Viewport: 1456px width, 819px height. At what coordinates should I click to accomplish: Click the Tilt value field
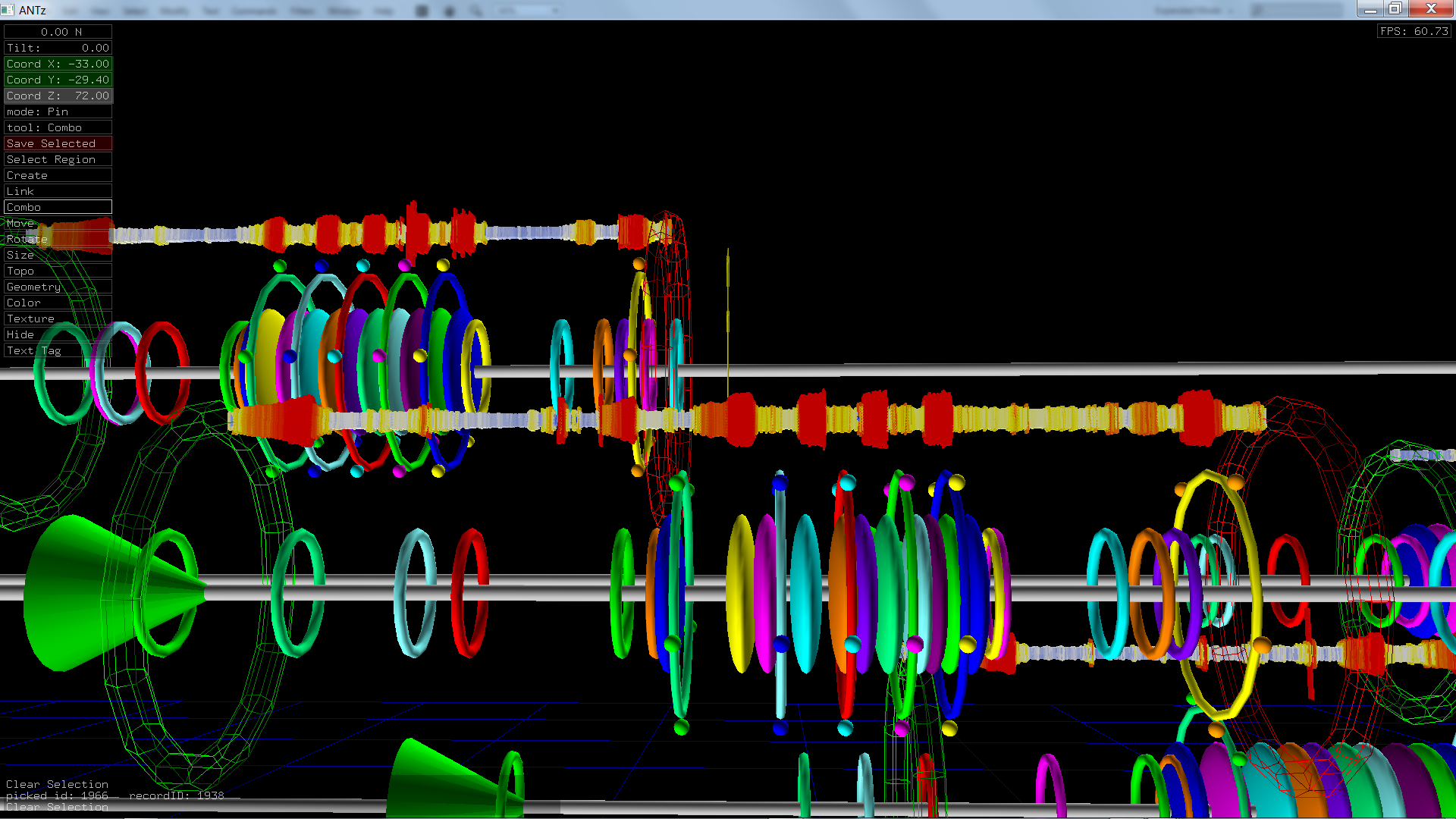point(58,48)
